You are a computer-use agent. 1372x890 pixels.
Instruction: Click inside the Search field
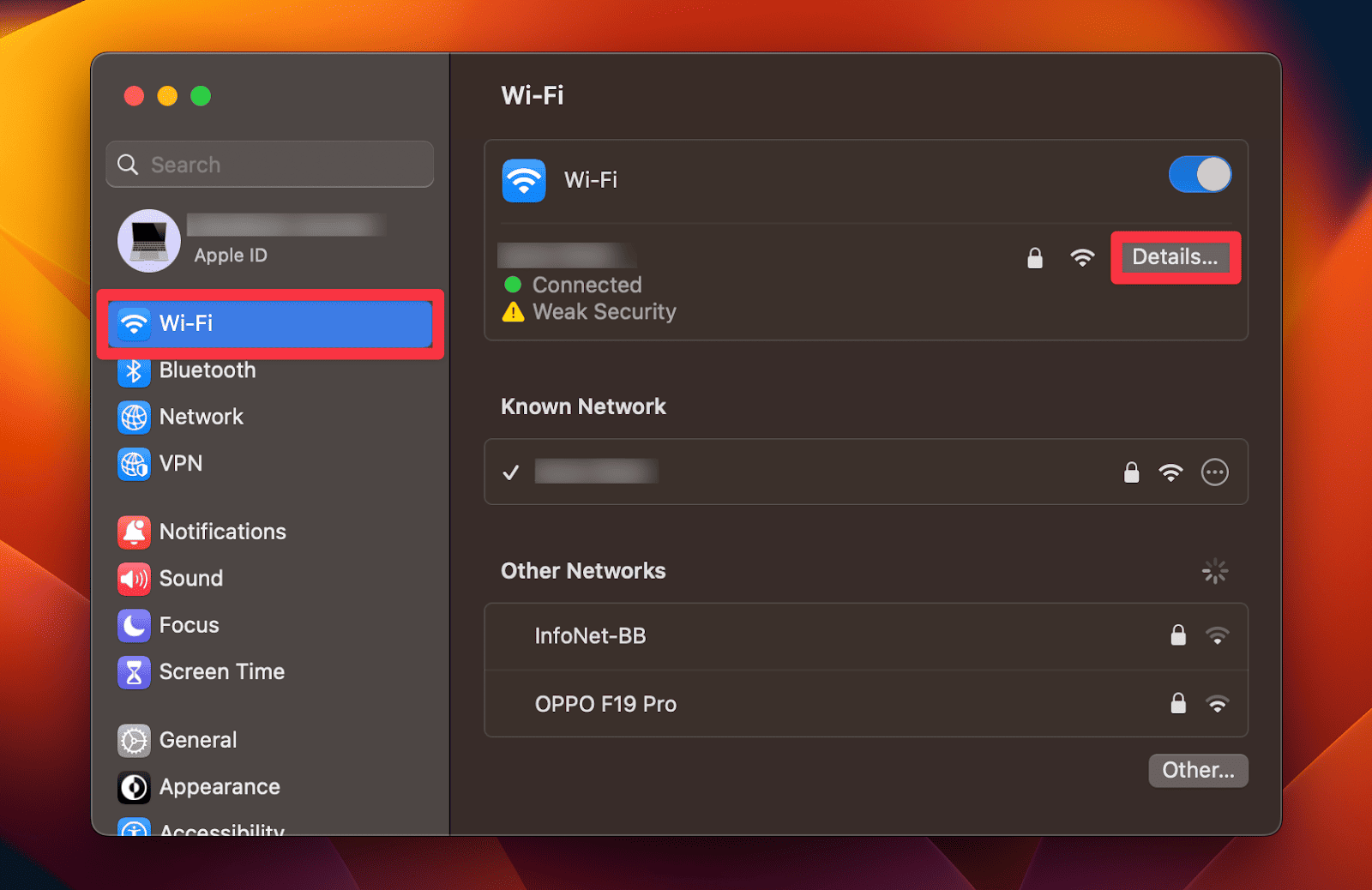pos(270,164)
